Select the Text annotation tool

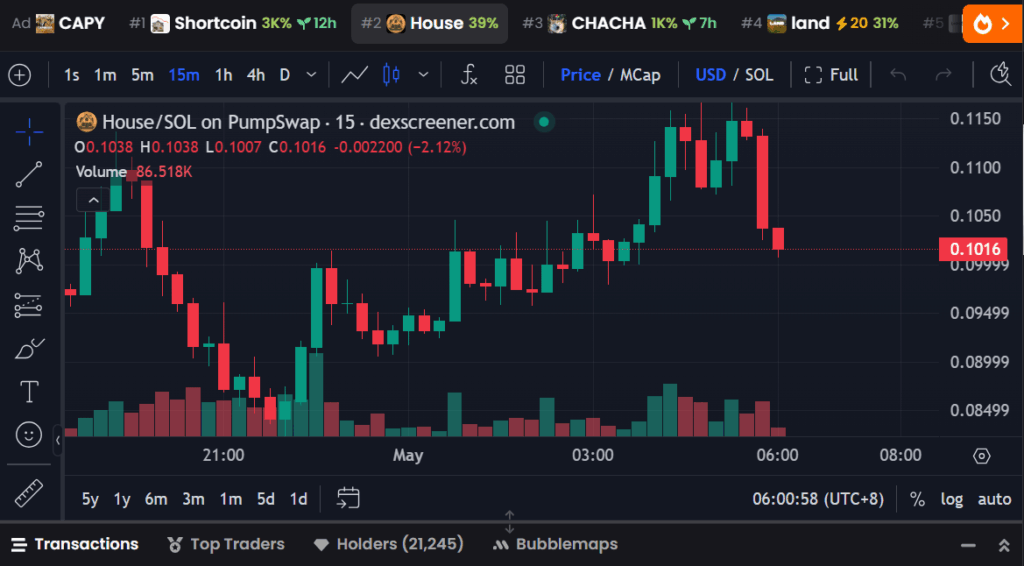pos(29,392)
